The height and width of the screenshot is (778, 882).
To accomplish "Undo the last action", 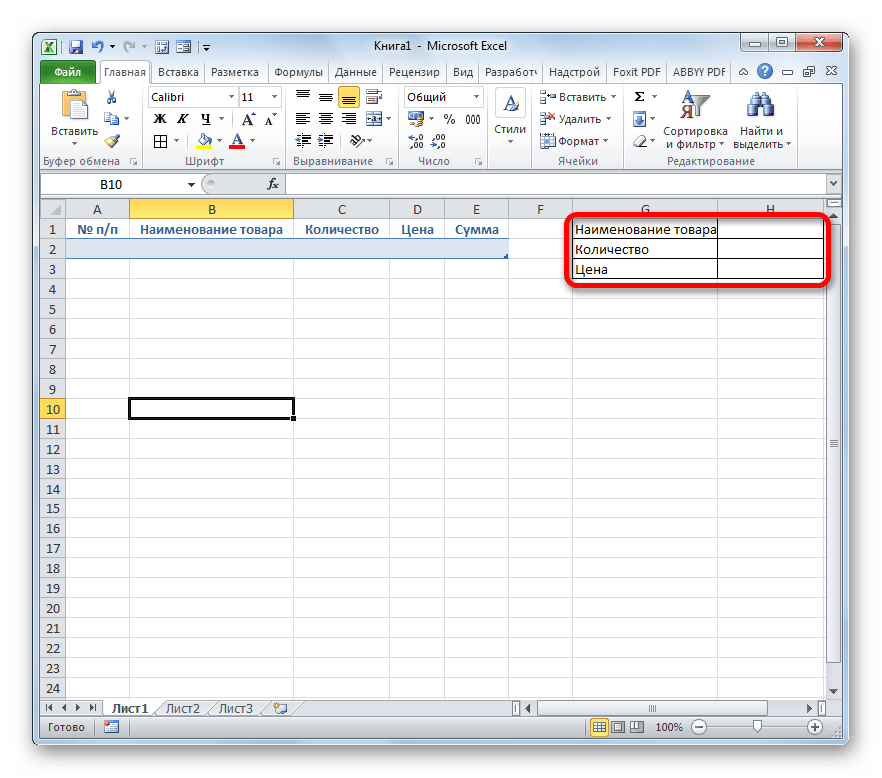I will coord(97,47).
